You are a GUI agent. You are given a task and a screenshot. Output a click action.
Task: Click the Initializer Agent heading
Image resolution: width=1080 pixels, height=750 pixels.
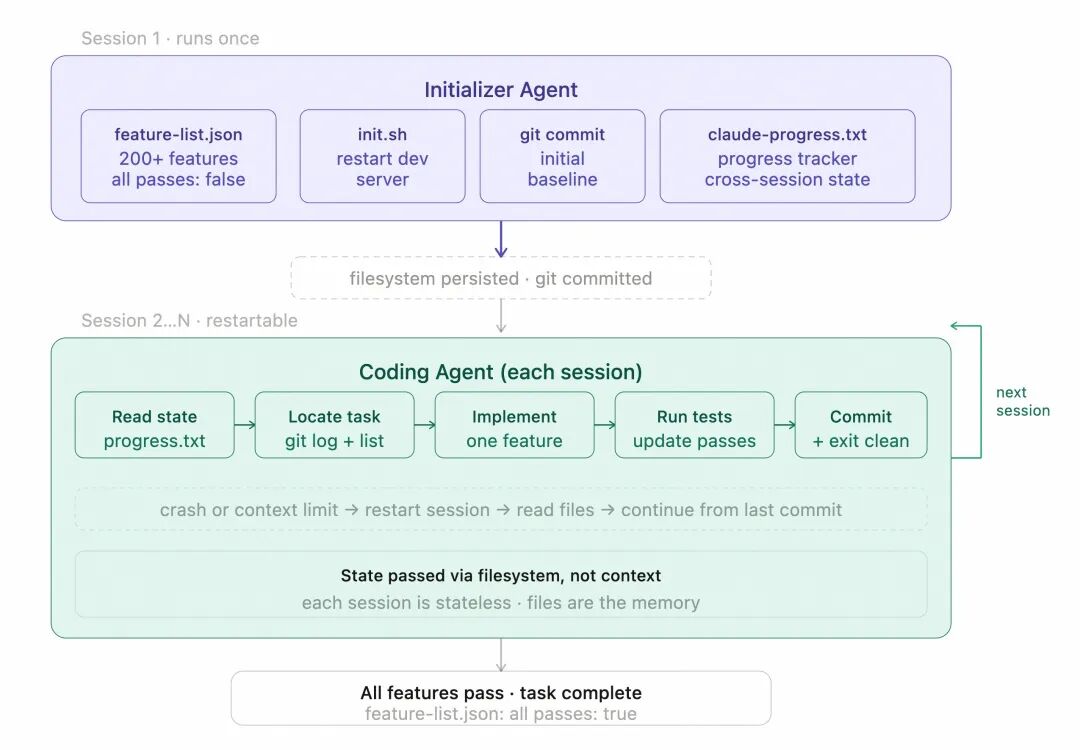coord(500,89)
